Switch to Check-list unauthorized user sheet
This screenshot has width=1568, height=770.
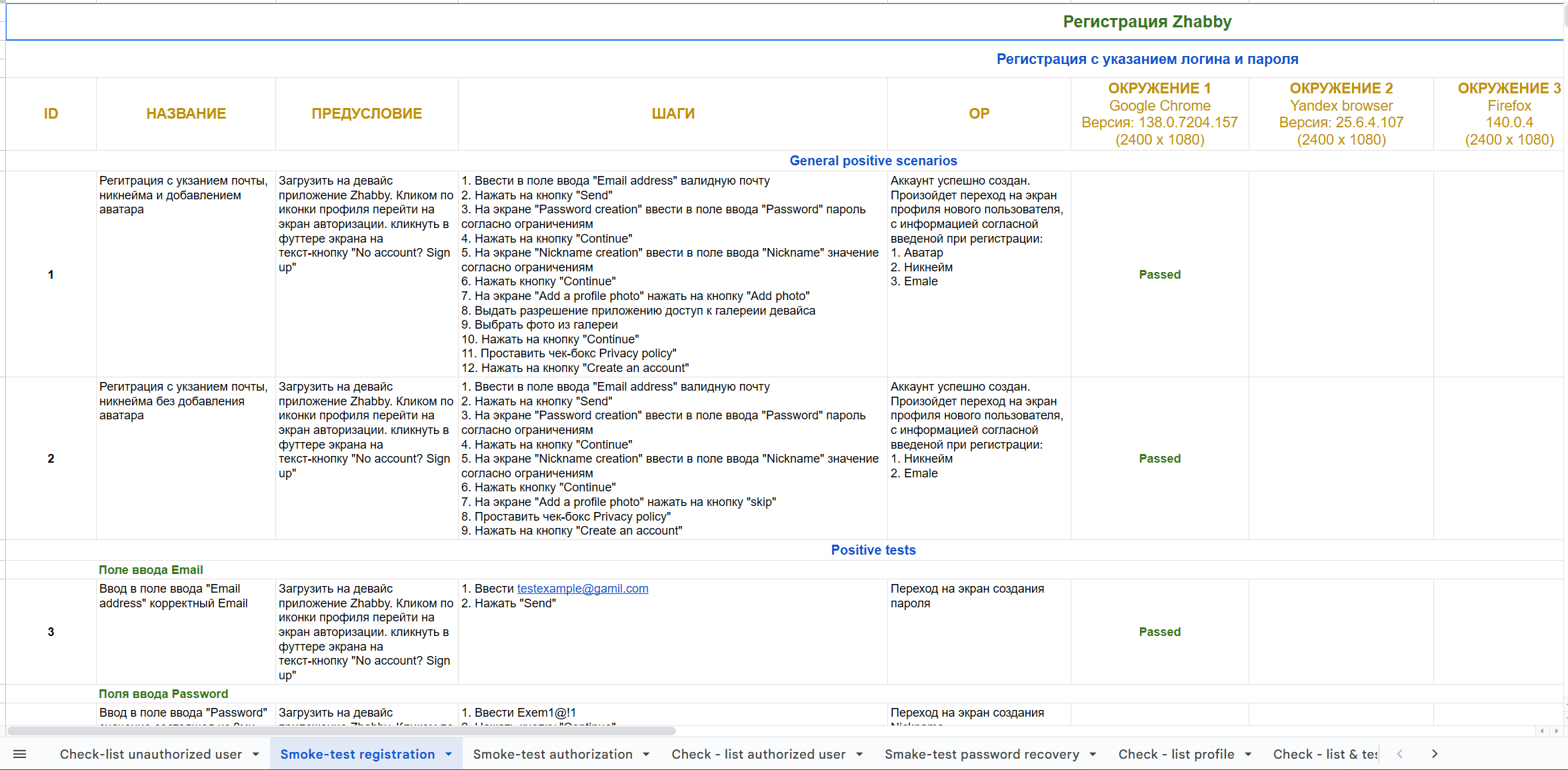151,754
